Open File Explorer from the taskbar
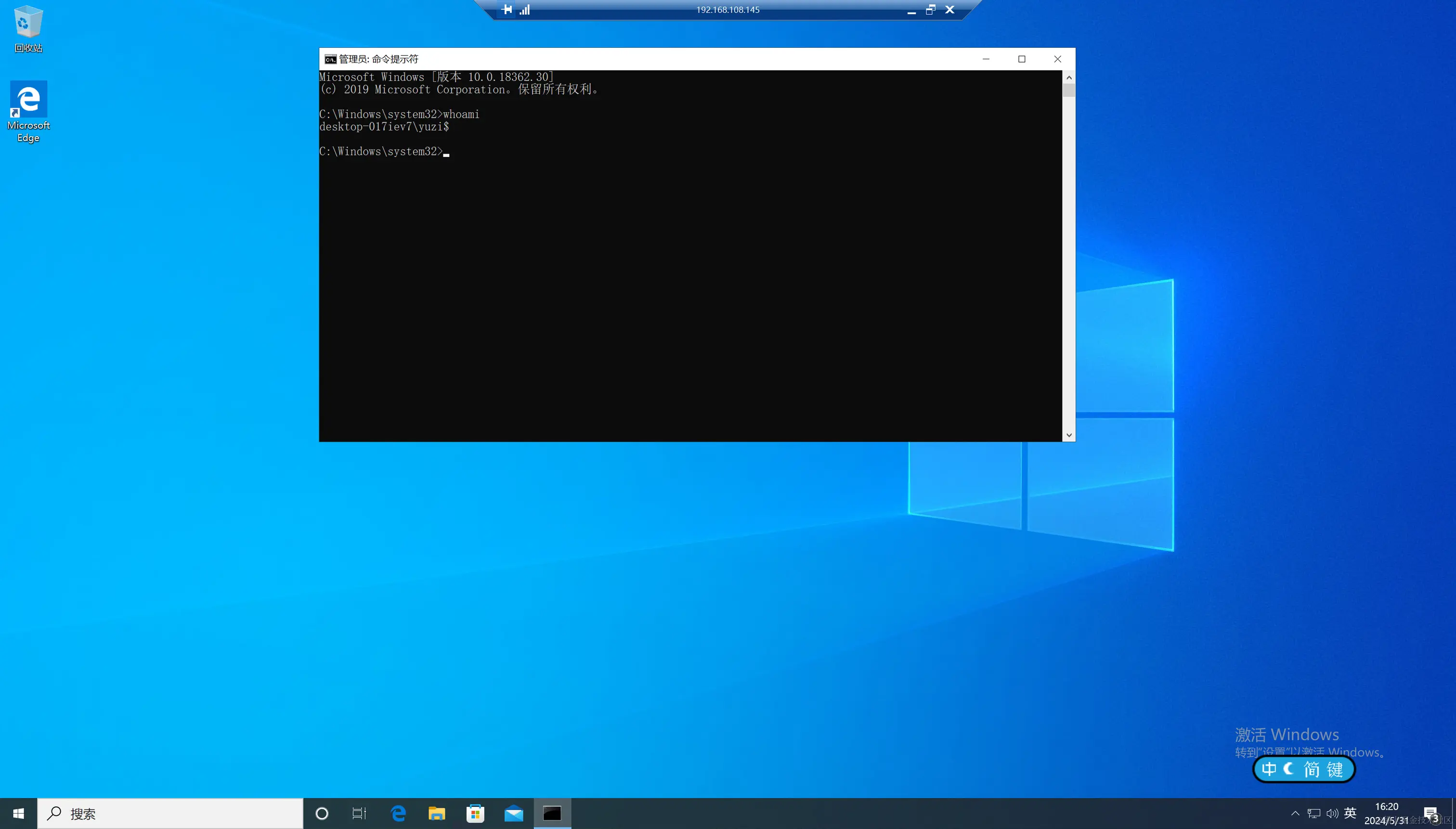Image resolution: width=1456 pixels, height=829 pixels. pos(437,814)
